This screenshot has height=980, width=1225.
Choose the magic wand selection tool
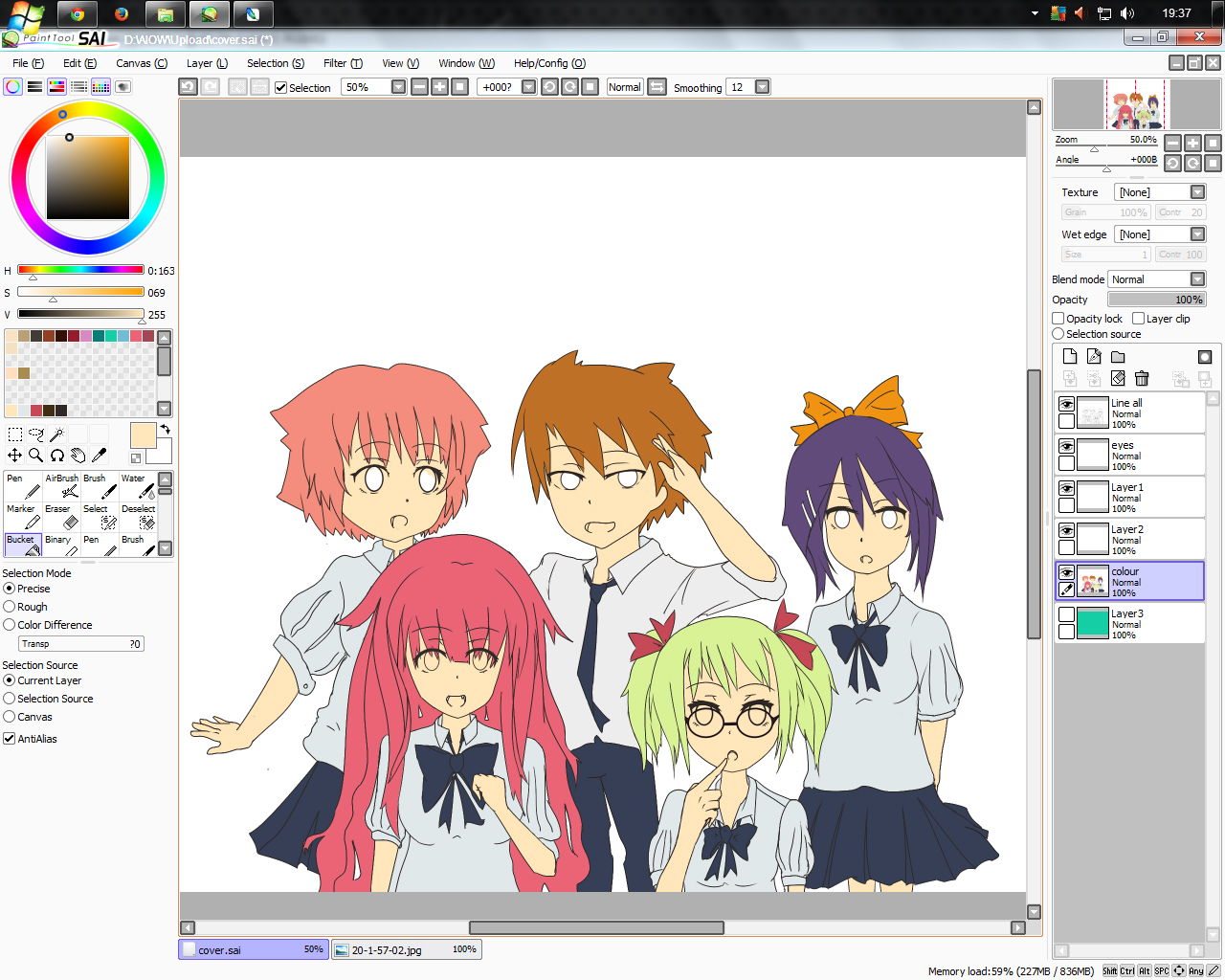point(57,434)
